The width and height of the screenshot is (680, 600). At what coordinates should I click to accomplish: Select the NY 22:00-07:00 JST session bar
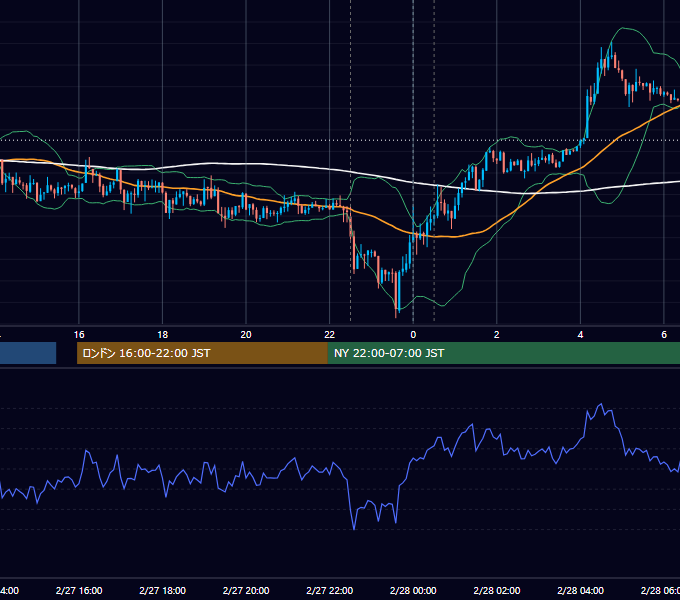pyautogui.click(x=503, y=353)
